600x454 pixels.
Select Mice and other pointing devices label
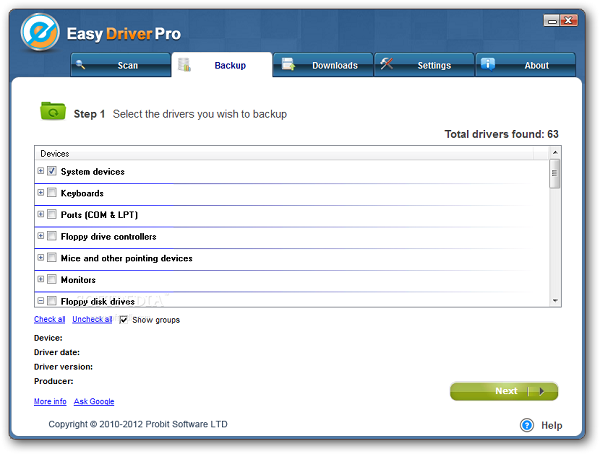[126, 258]
